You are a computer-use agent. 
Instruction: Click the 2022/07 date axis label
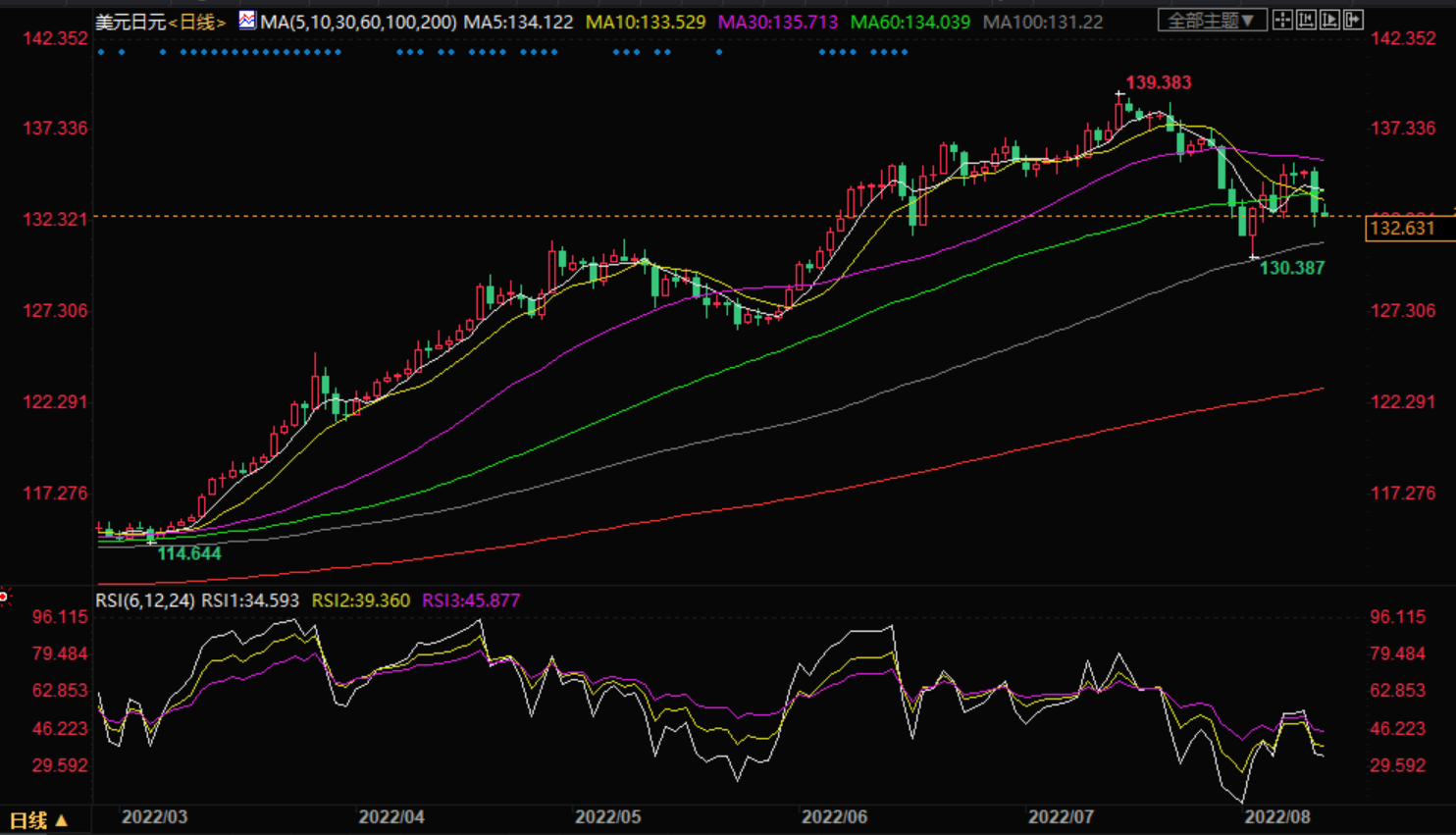(x=1061, y=817)
